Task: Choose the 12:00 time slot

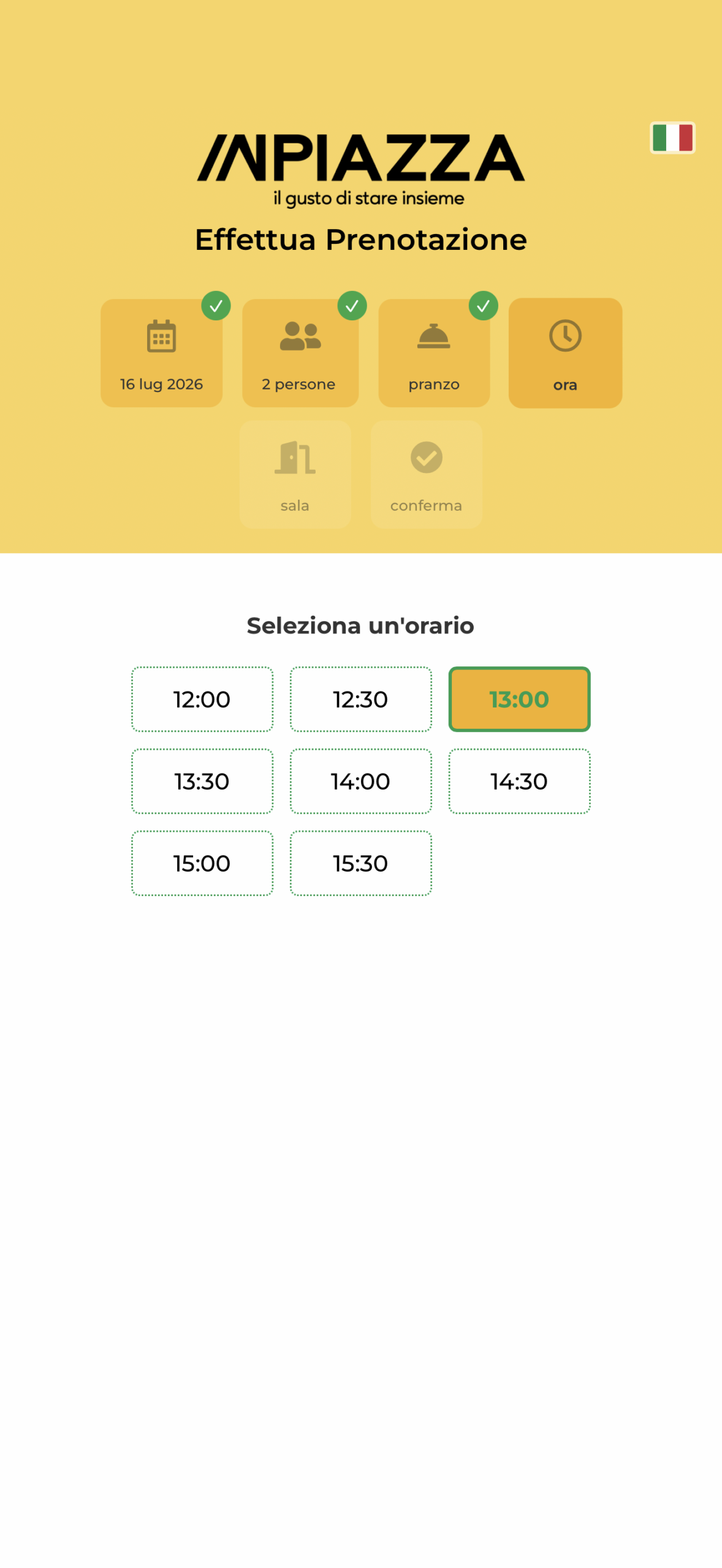Action: coord(202,699)
